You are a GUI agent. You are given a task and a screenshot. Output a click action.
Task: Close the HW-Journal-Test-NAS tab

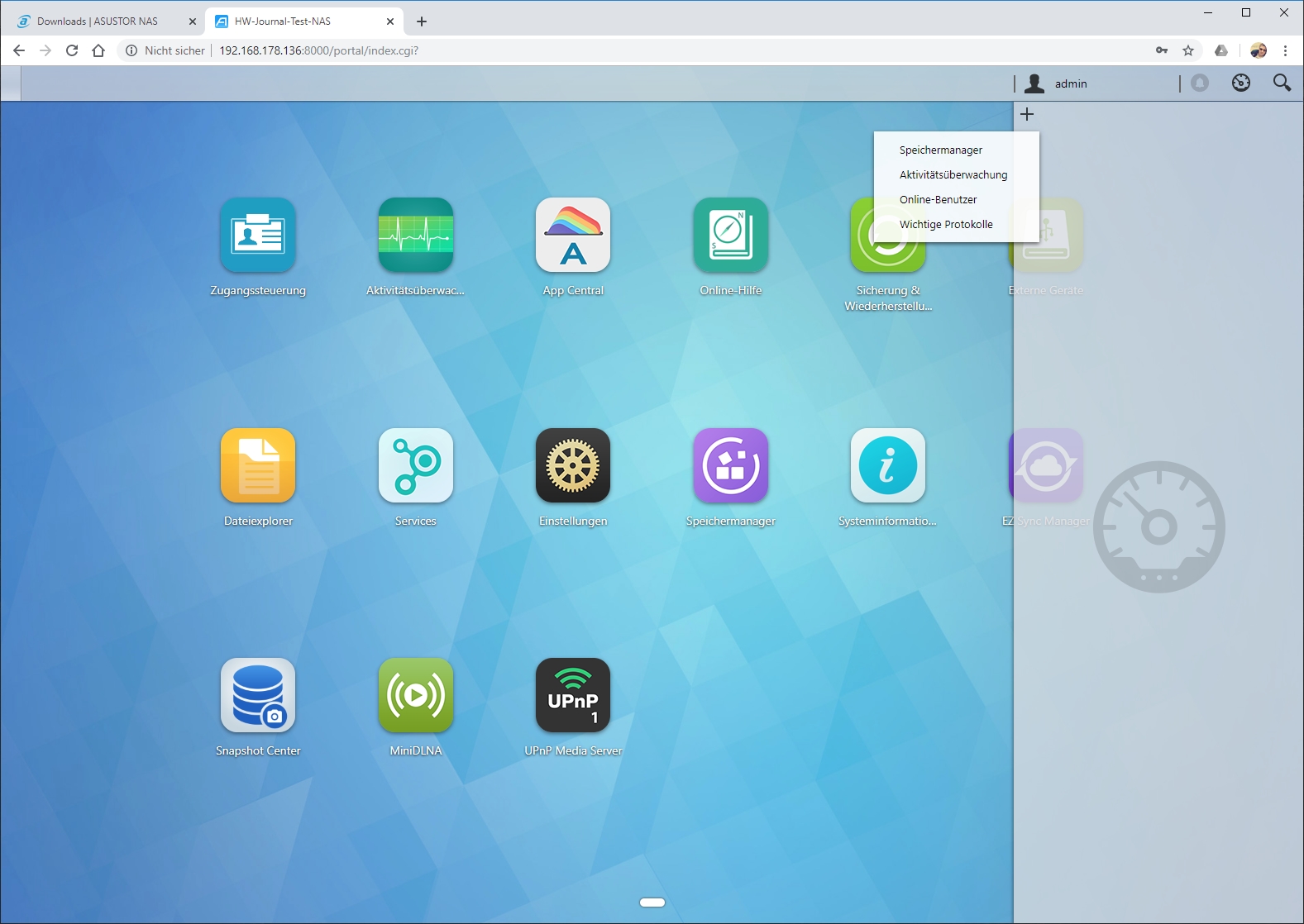click(x=390, y=21)
